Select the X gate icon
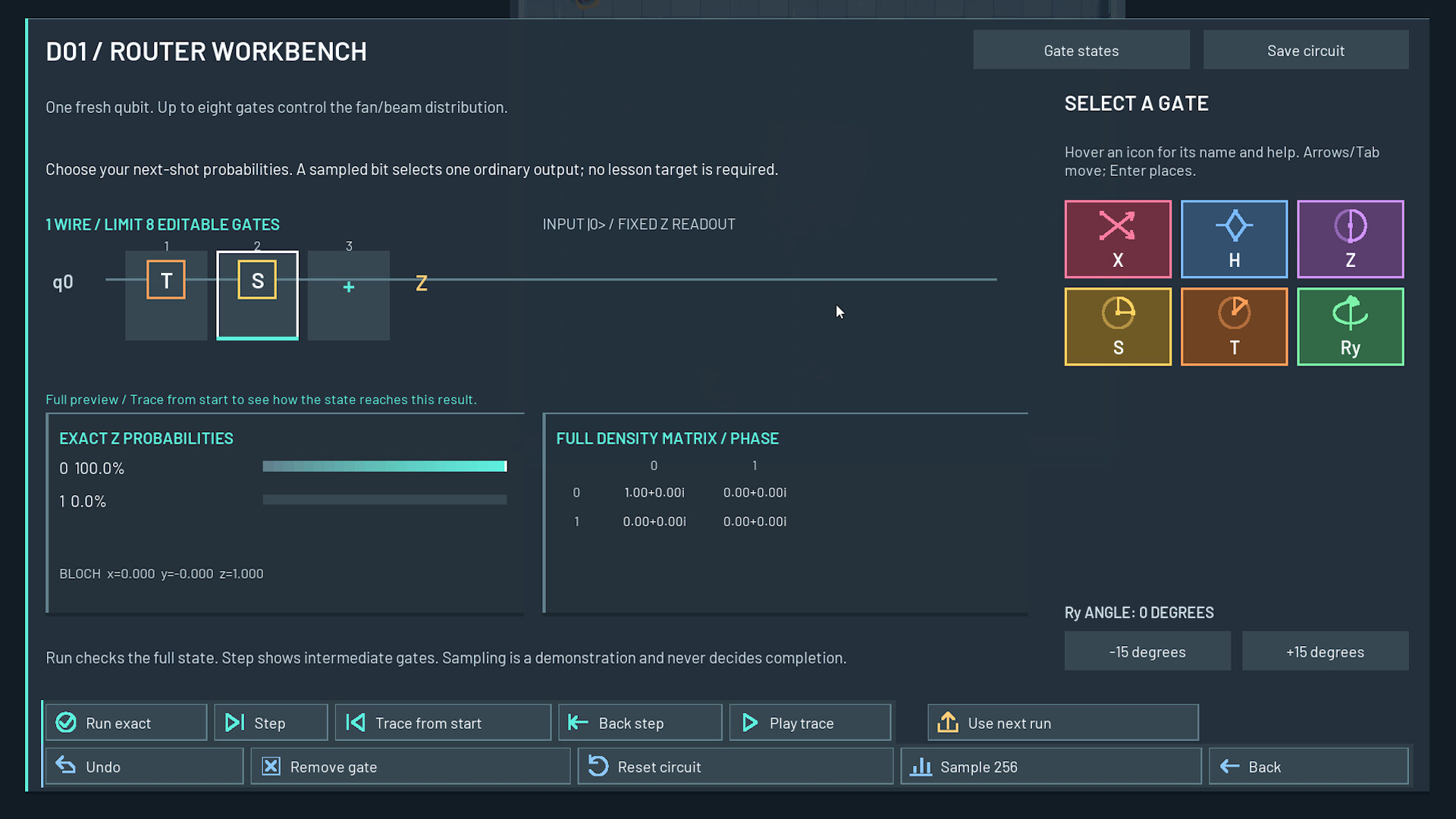Image resolution: width=1456 pixels, height=819 pixels. tap(1118, 239)
